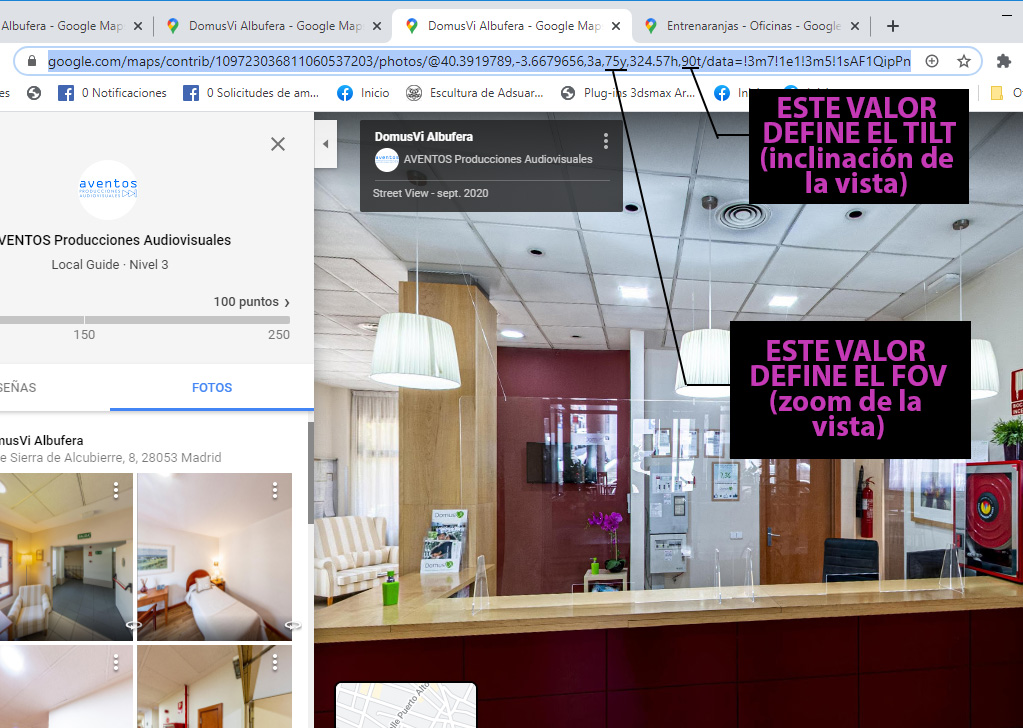
Task: Open a new browser tab
Action: pos(893,26)
